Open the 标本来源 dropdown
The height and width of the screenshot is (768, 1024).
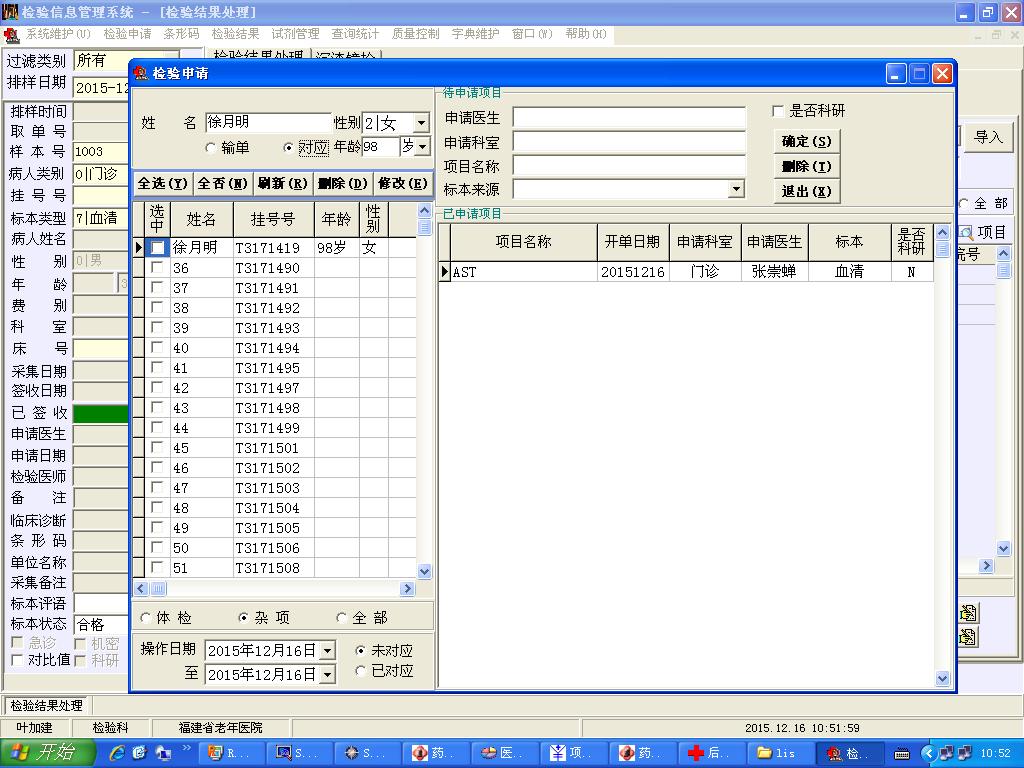(x=737, y=189)
